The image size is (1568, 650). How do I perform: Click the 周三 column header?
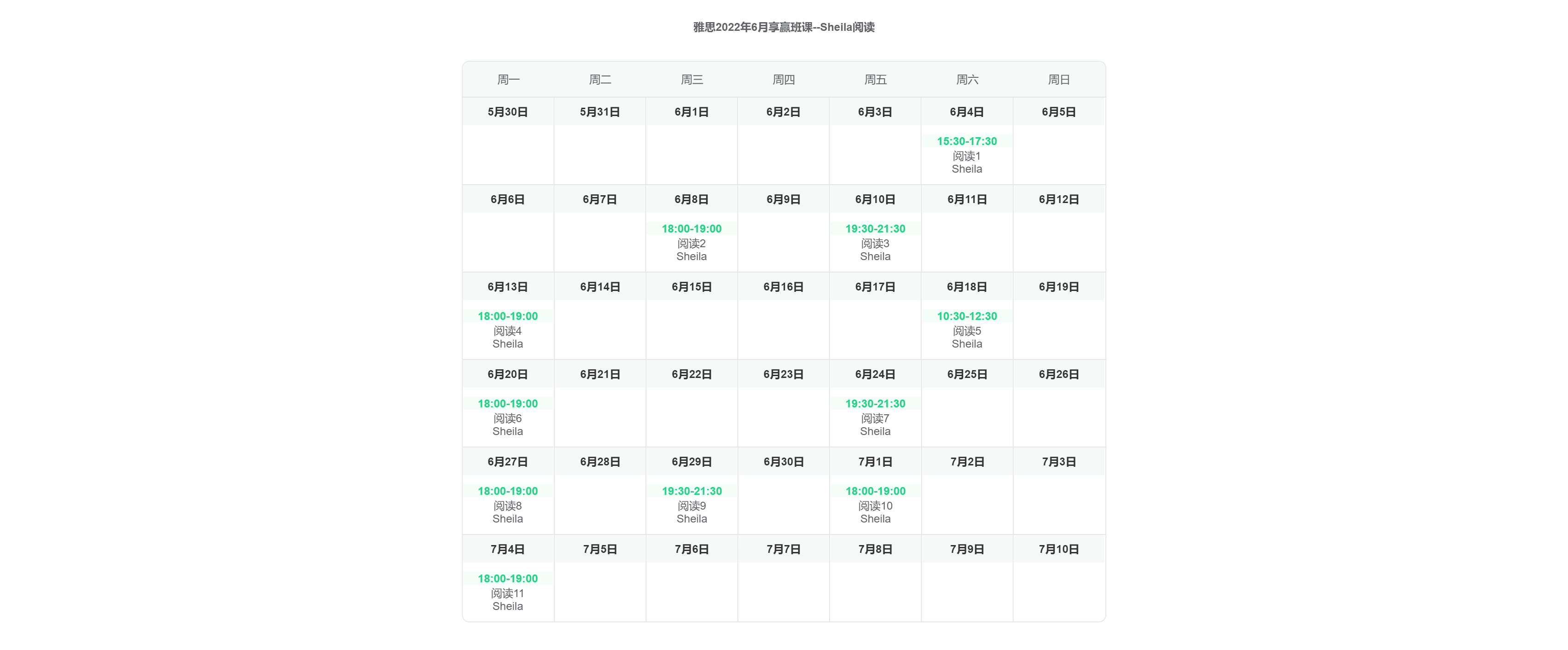click(692, 80)
